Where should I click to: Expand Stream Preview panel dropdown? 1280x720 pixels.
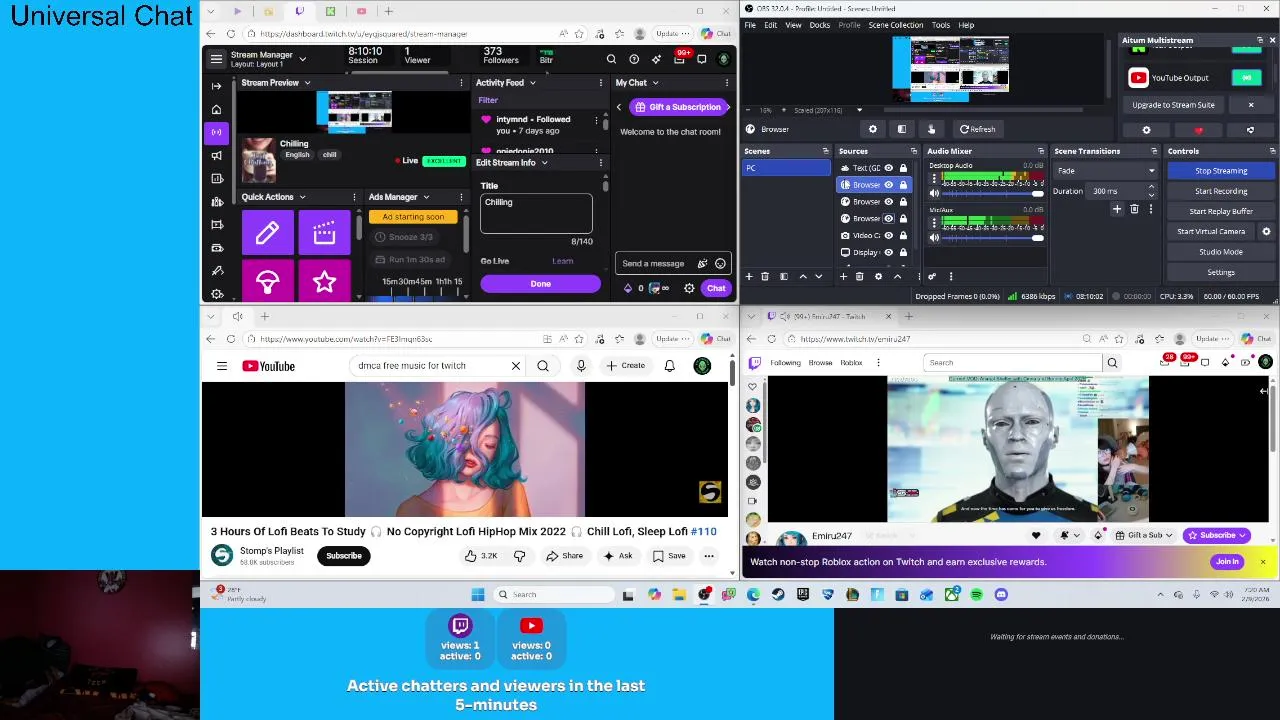coord(307,83)
